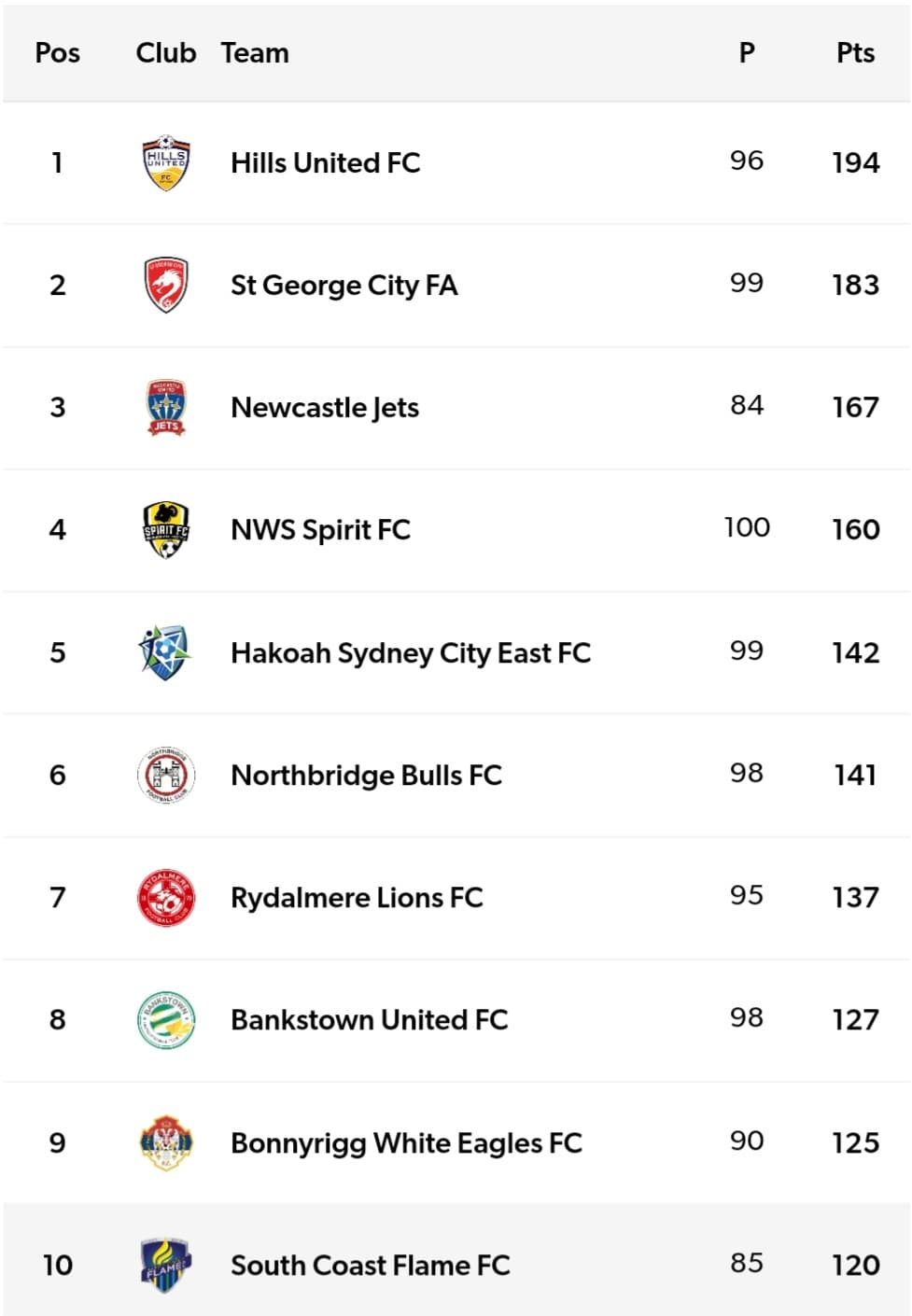Click the South Coast Flame FC name
This screenshot has height=1316, width=912.
[371, 1265]
